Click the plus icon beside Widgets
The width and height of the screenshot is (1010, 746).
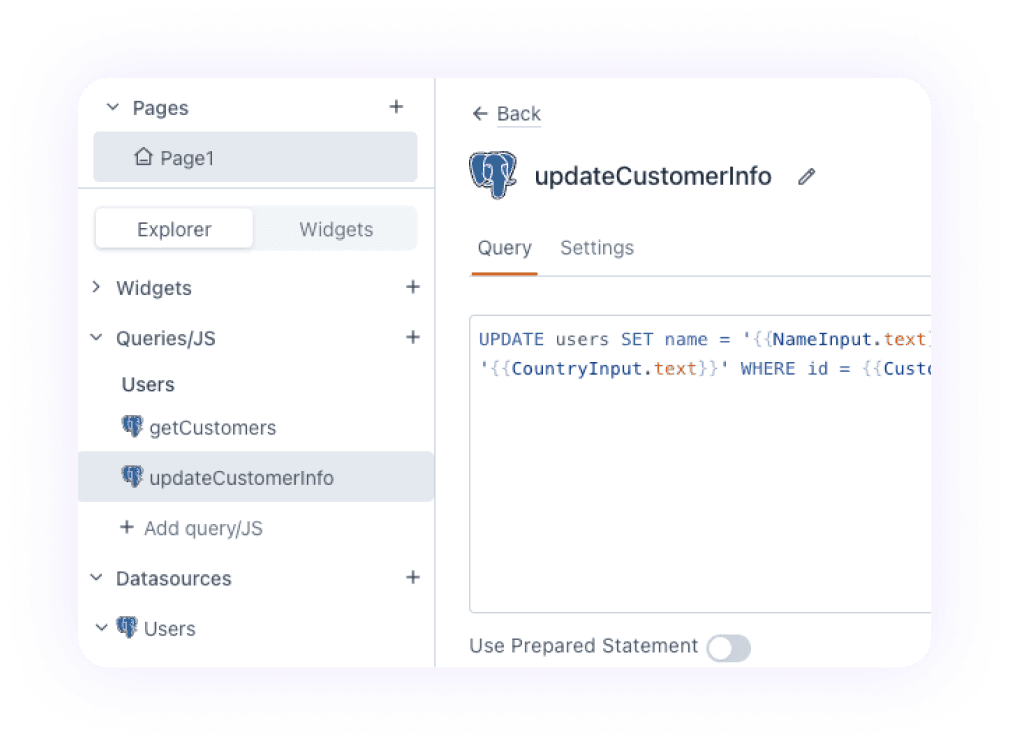pos(412,287)
